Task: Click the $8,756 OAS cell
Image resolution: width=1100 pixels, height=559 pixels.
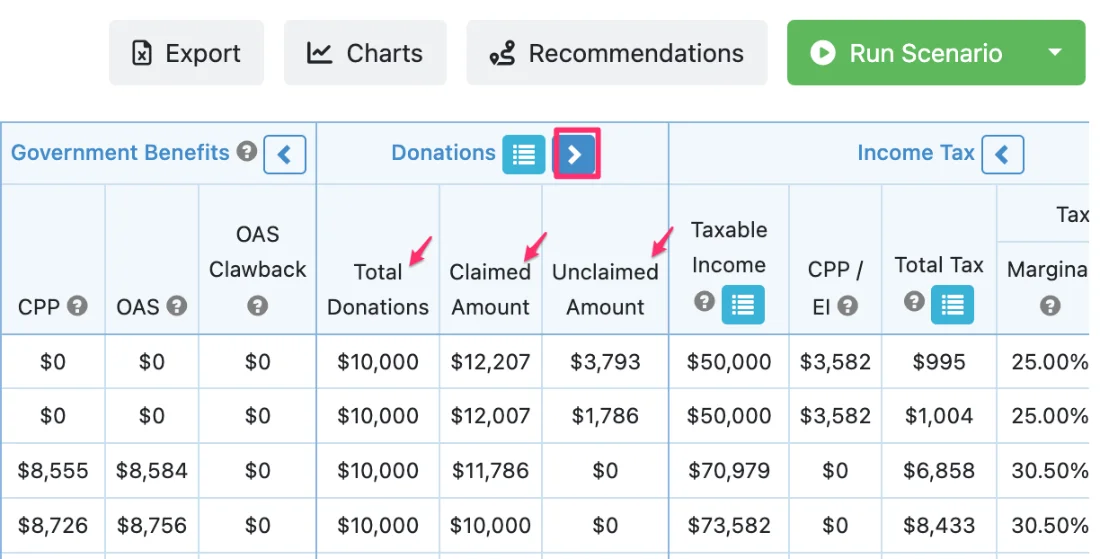Action: click(x=152, y=525)
